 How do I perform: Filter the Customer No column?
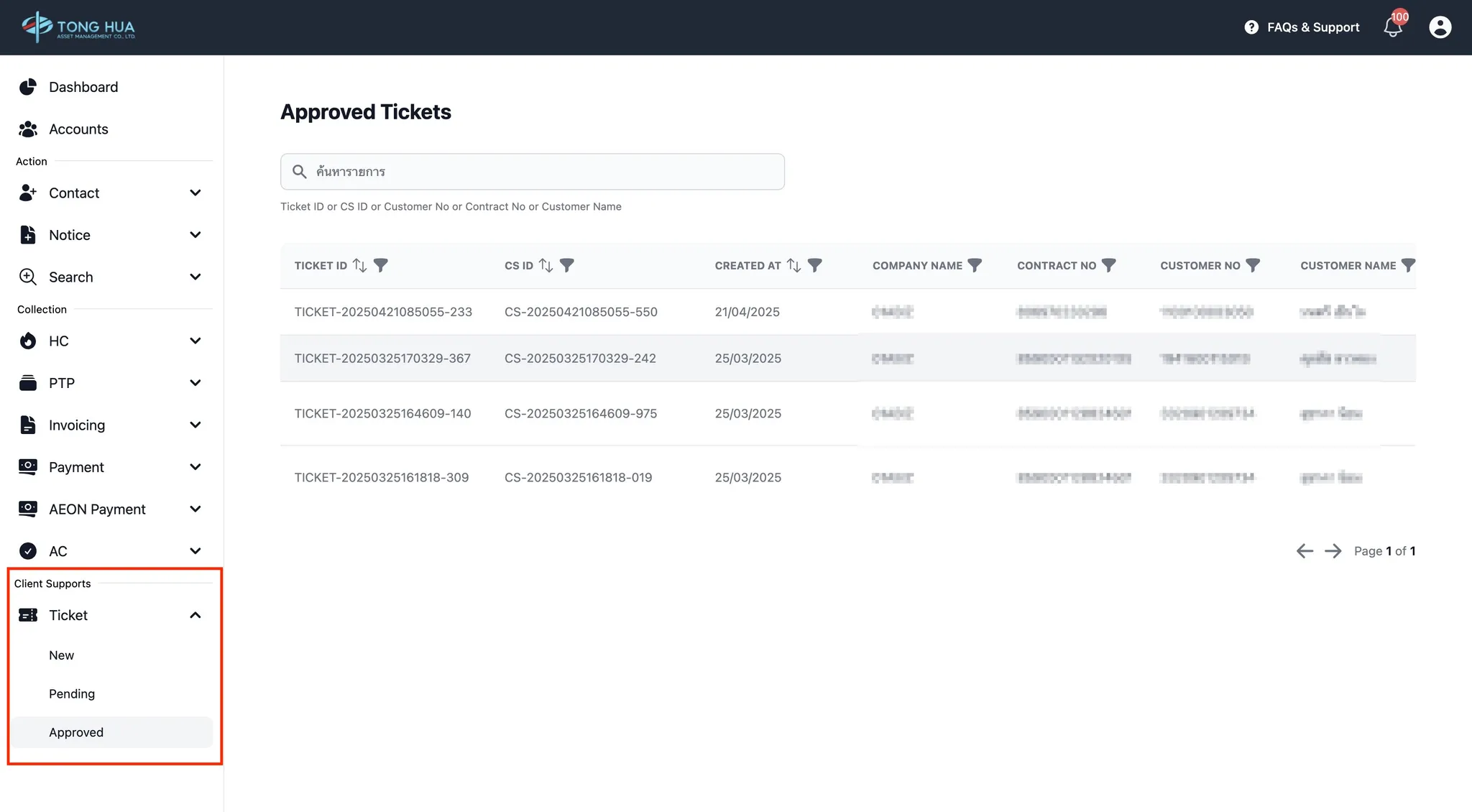point(1253,265)
